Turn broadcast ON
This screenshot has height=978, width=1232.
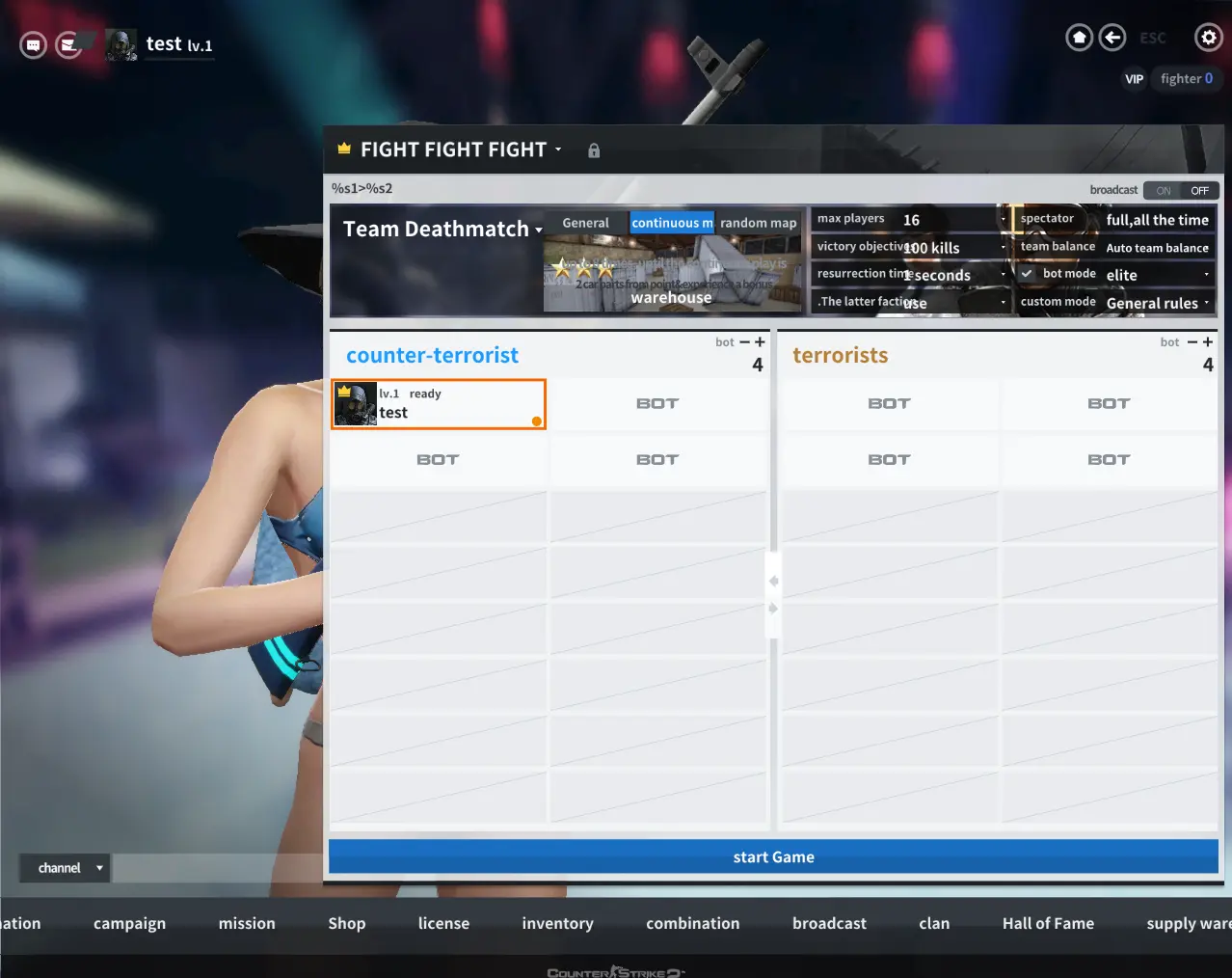[1164, 191]
